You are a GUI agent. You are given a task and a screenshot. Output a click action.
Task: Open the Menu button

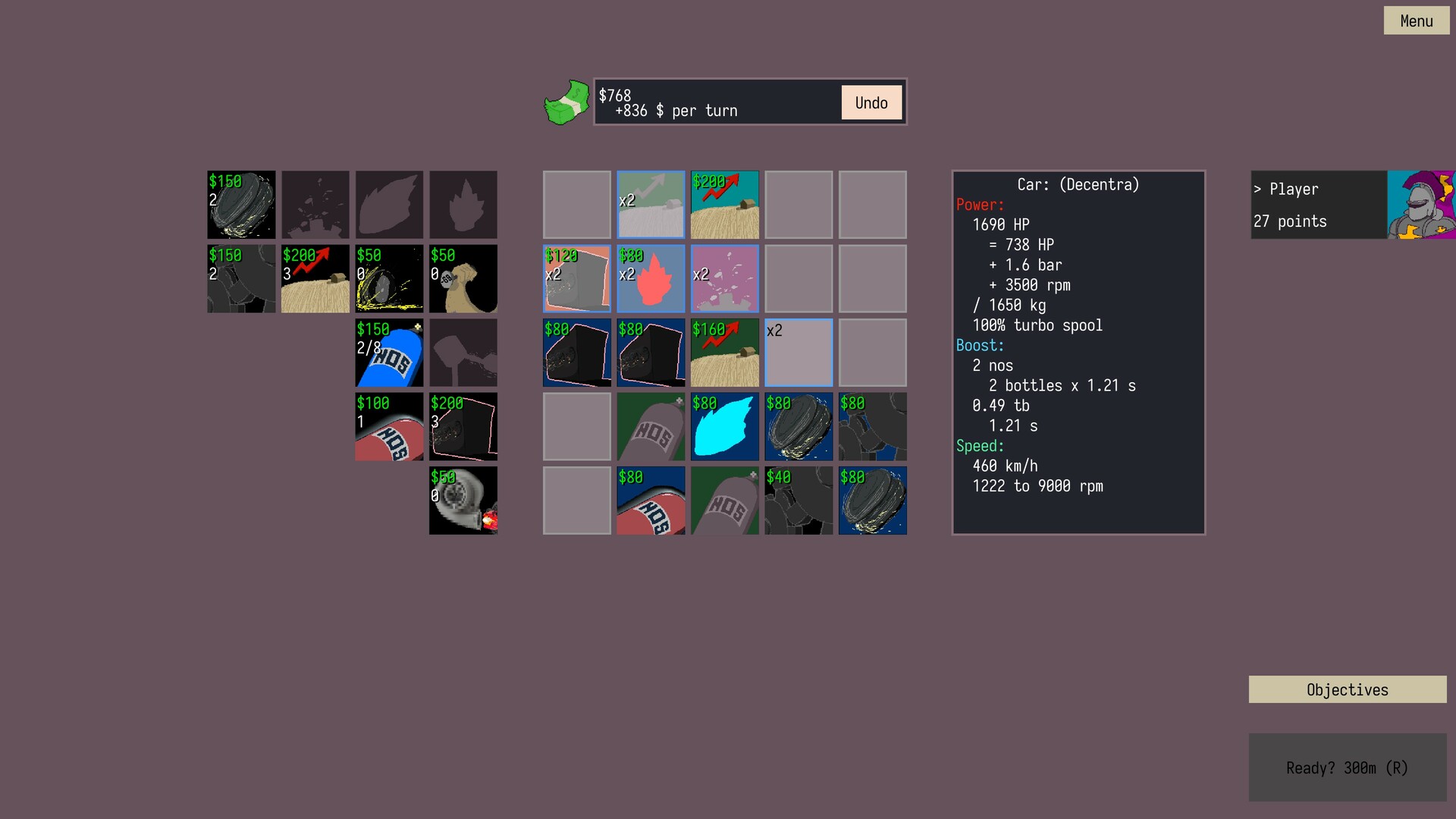point(1416,20)
